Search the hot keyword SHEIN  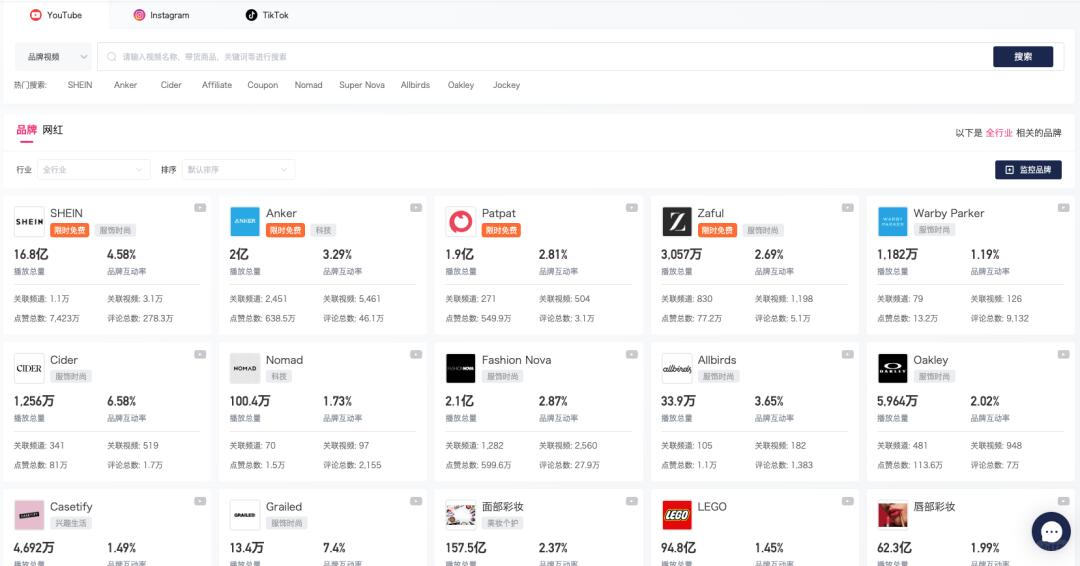(80, 85)
